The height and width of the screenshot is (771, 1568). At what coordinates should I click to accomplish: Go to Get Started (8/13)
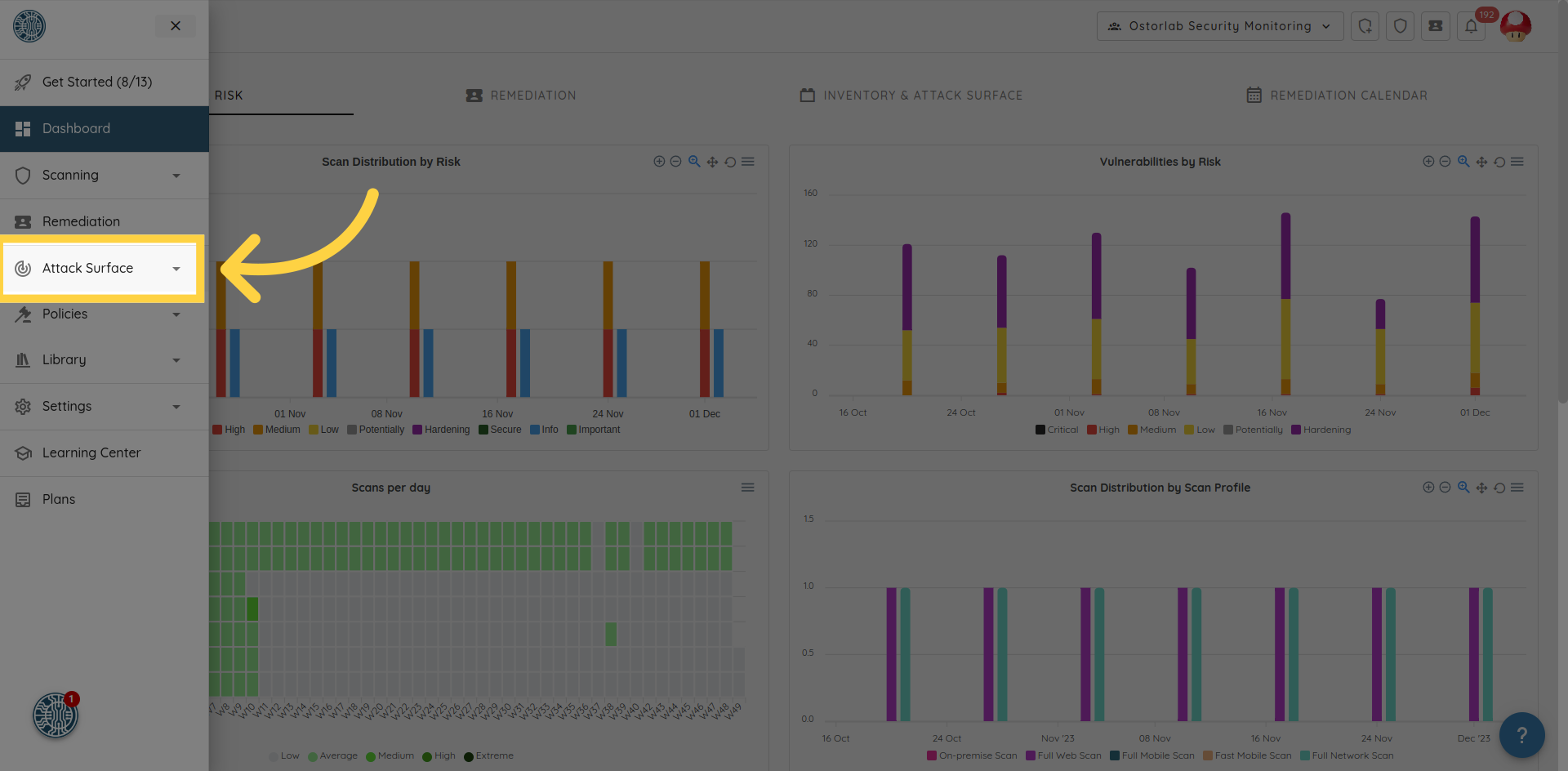(96, 82)
